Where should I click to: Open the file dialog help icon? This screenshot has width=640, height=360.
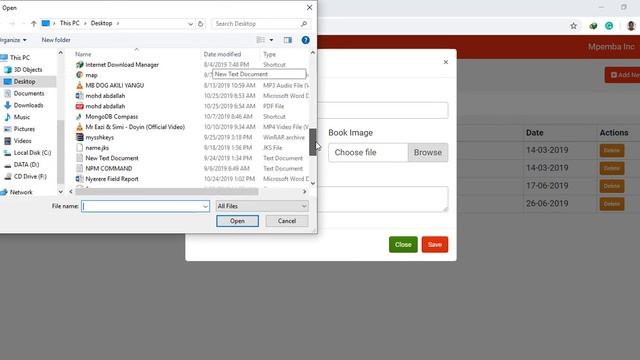(305, 40)
